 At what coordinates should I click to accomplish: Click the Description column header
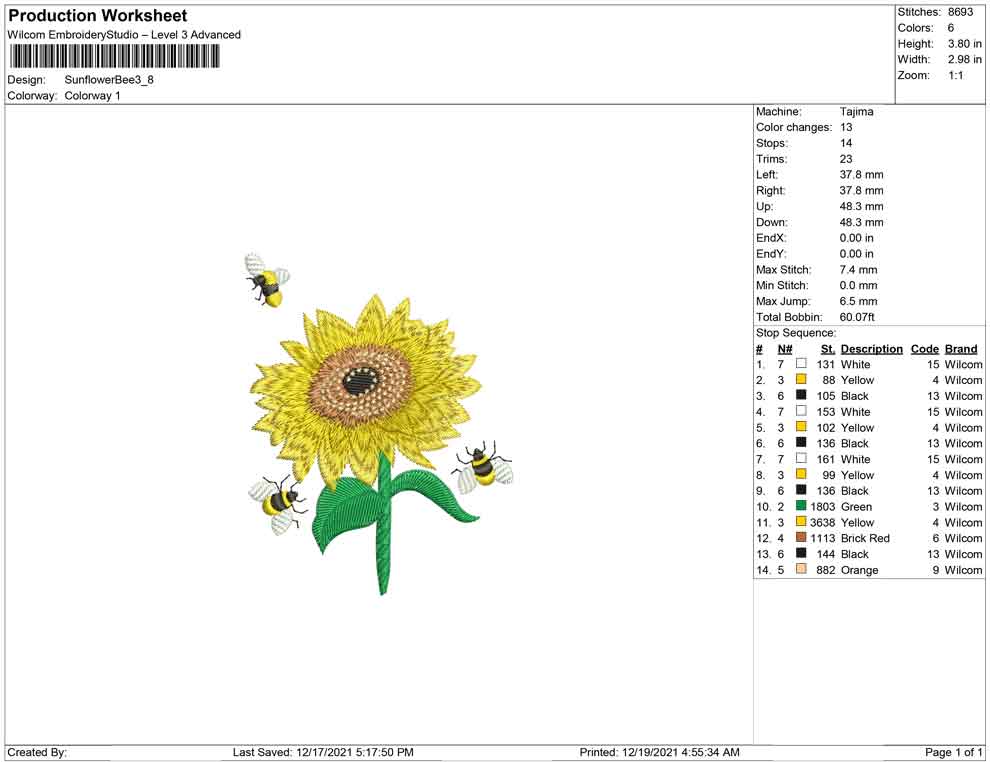(871, 349)
